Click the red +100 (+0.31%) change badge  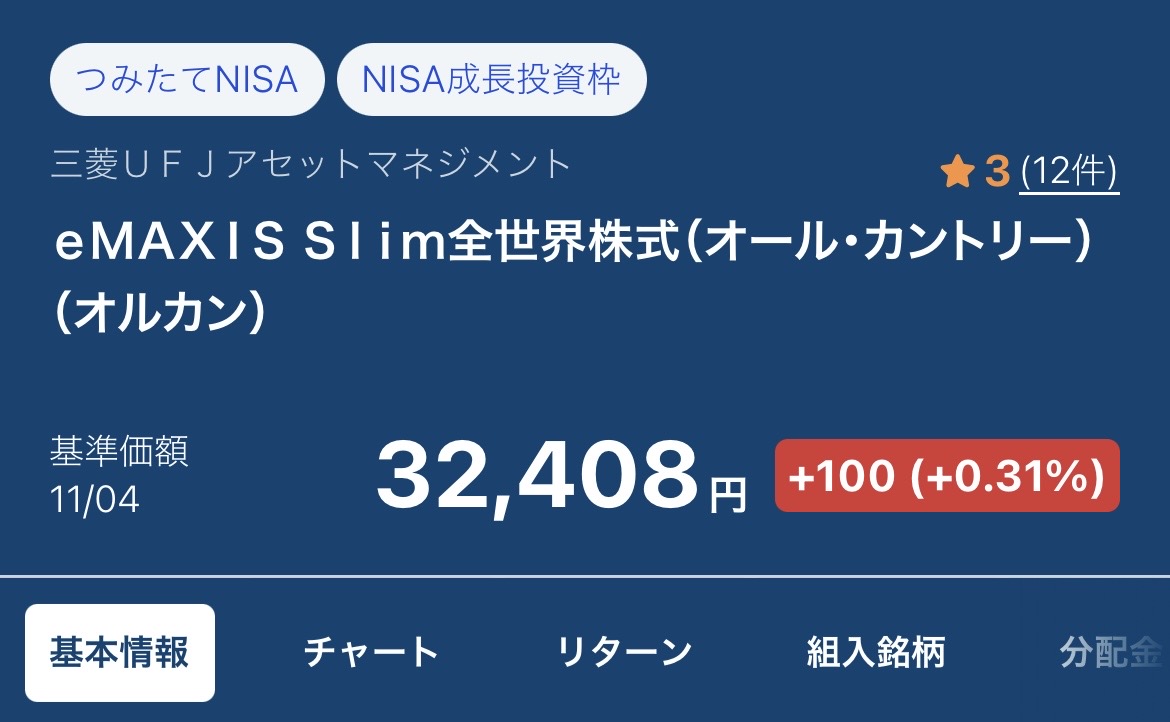click(946, 476)
